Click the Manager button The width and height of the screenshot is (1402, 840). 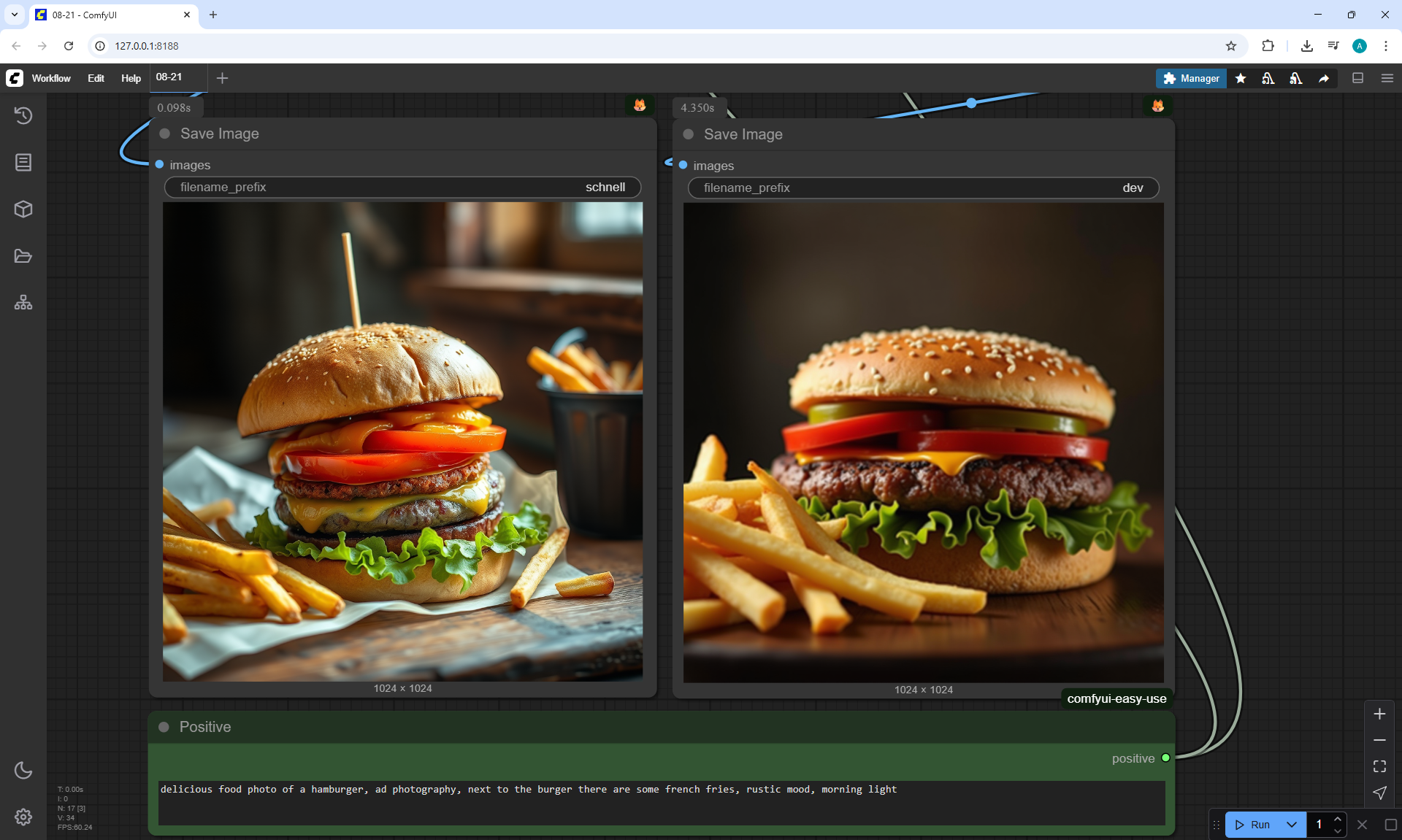(1191, 78)
